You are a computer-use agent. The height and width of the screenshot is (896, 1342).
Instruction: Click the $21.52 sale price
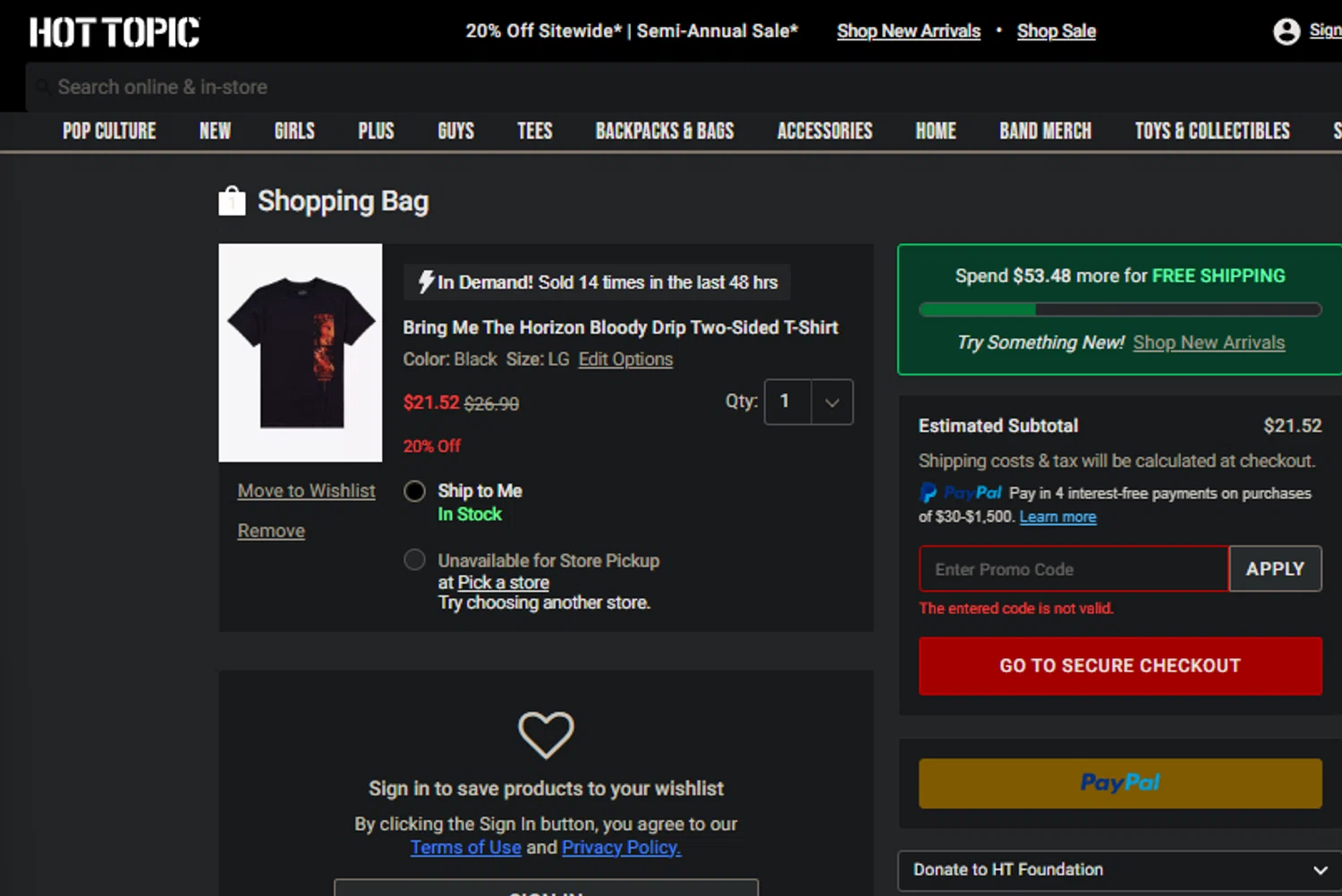pyautogui.click(x=431, y=402)
